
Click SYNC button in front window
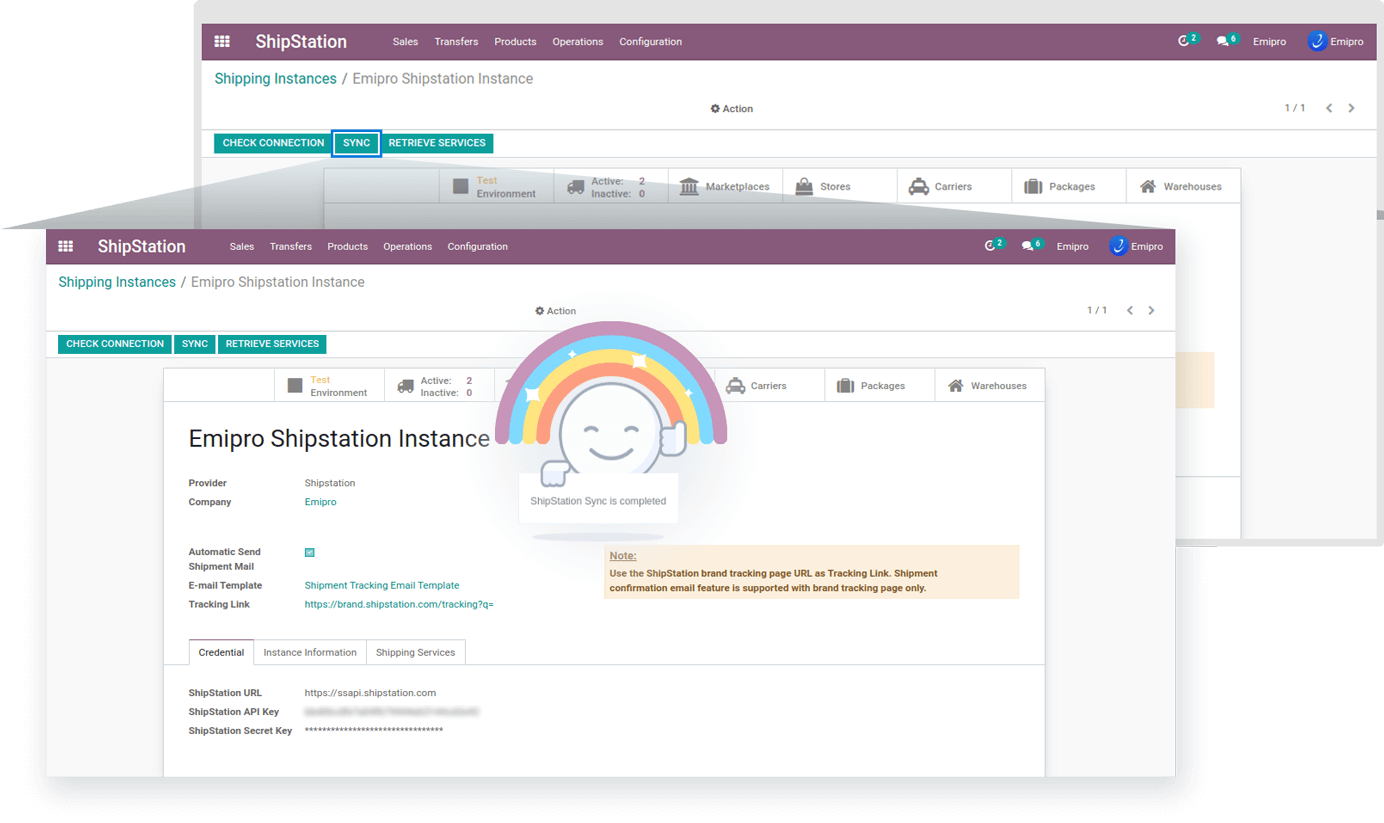[195, 344]
